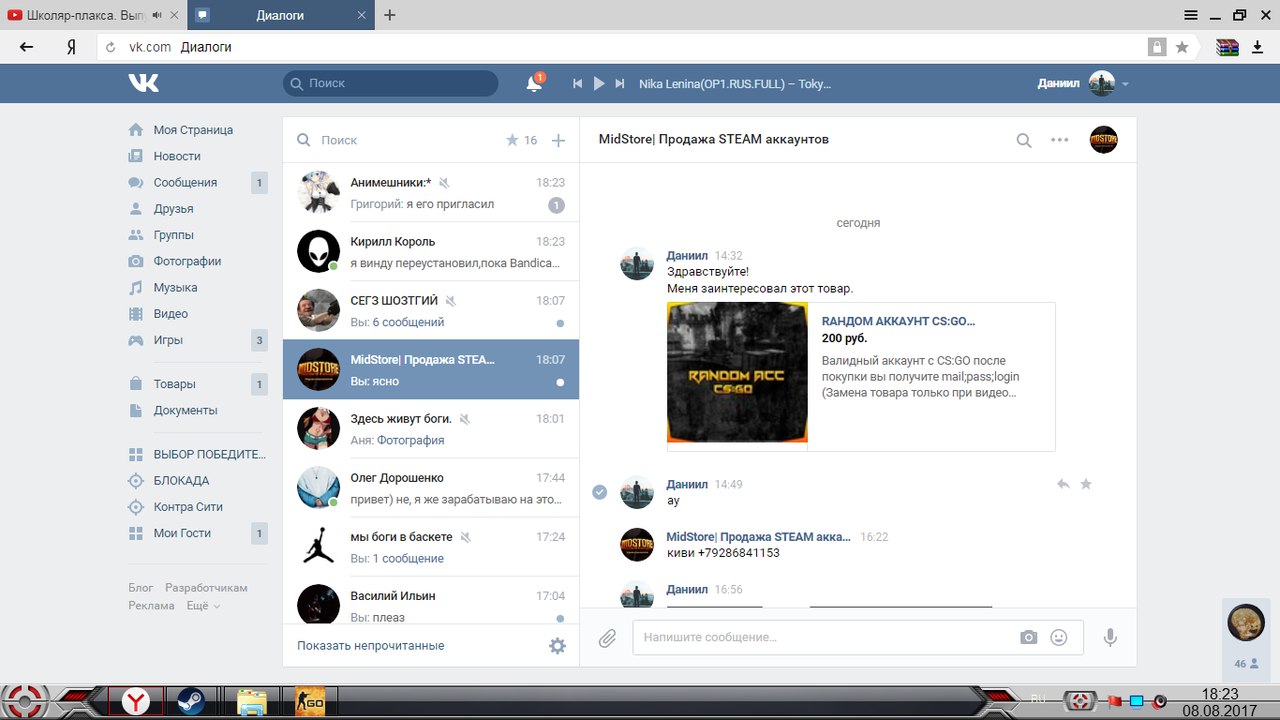
Task: Open the Кирилл Король conversation
Action: click(431, 252)
